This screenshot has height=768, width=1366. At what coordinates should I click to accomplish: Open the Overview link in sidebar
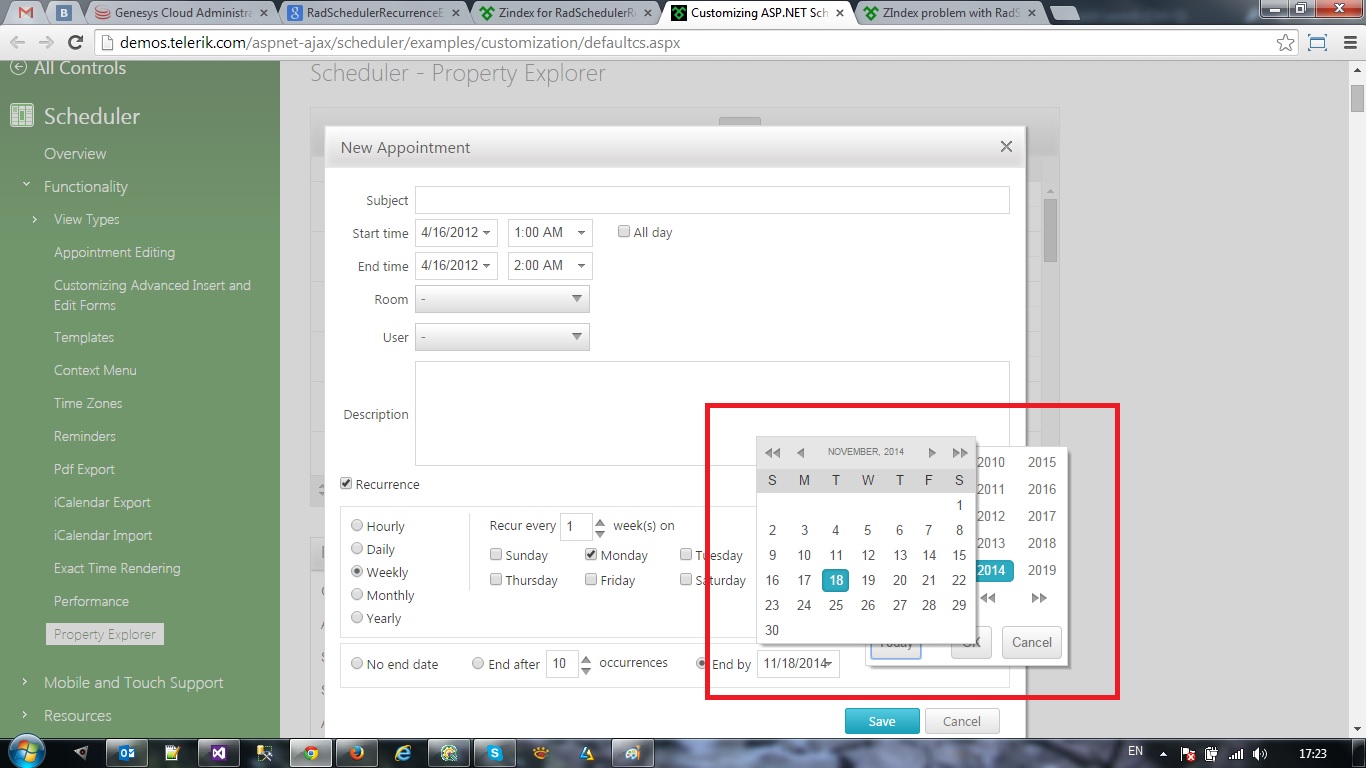click(x=75, y=153)
